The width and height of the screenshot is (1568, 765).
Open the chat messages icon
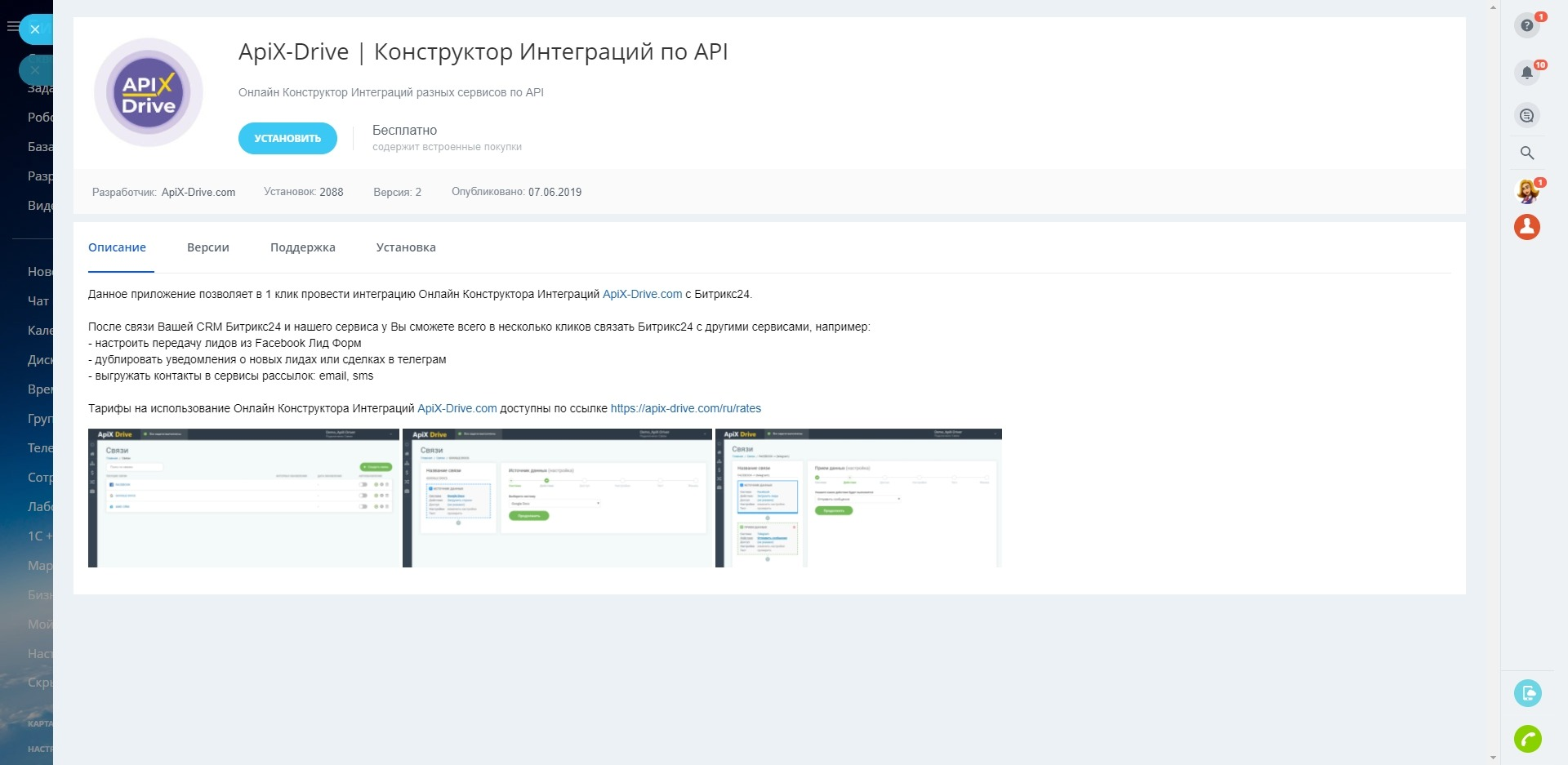1526,115
